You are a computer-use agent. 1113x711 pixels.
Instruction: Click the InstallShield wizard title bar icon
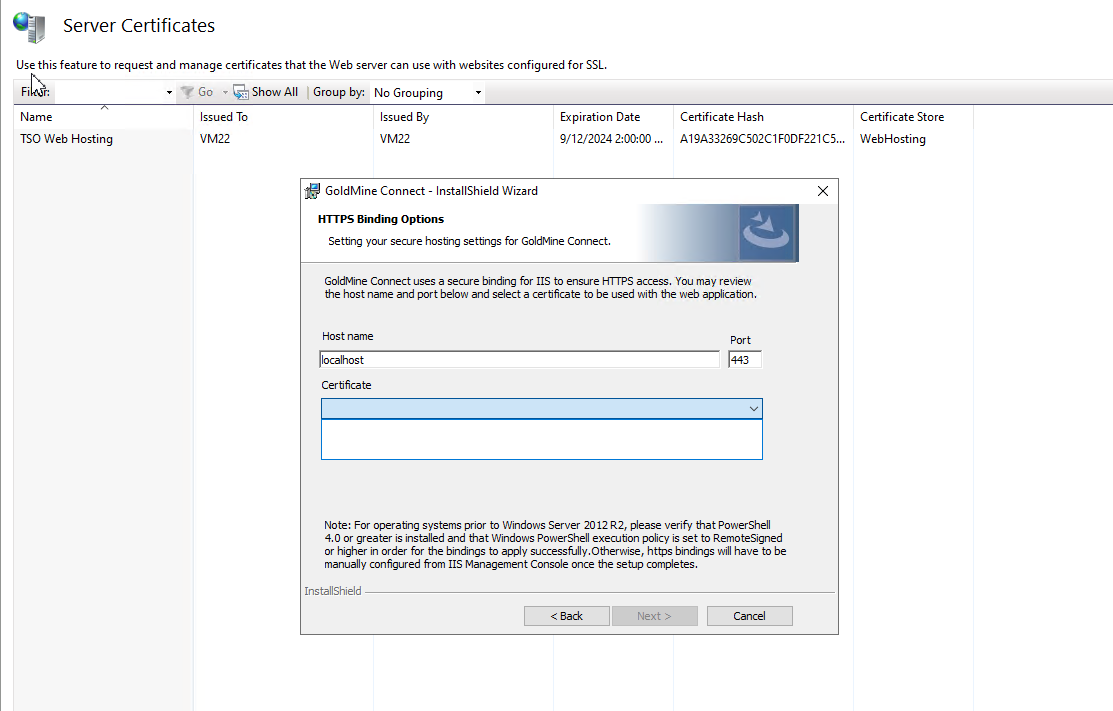pyautogui.click(x=313, y=191)
